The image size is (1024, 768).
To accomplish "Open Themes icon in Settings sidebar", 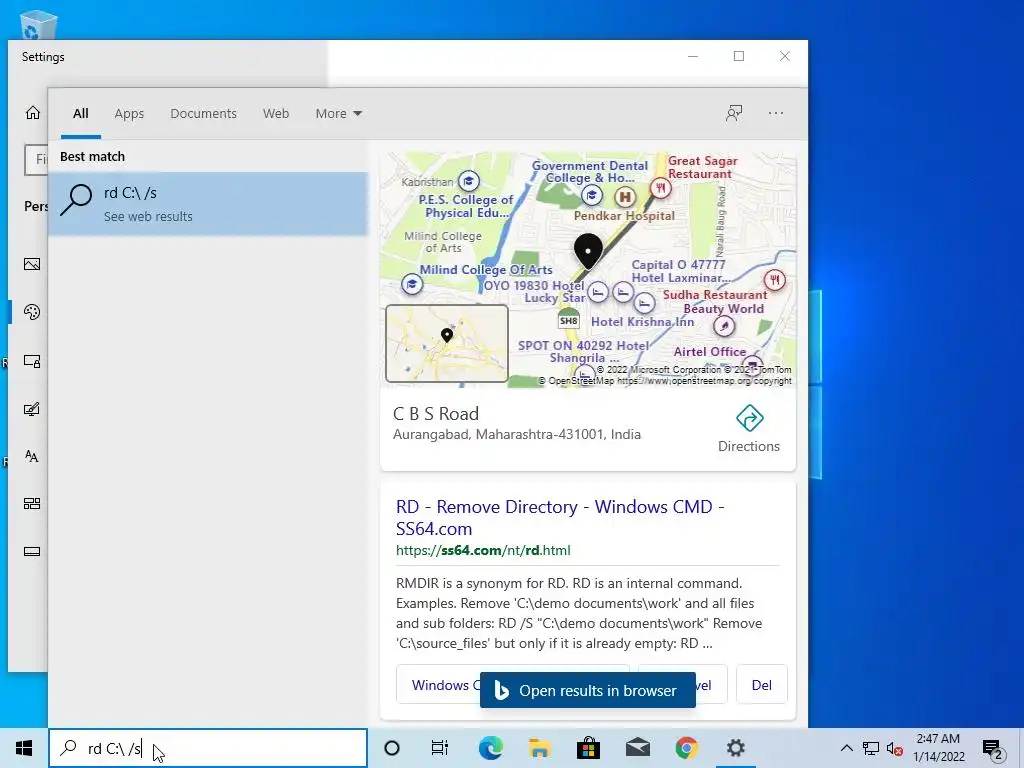I will click(32, 409).
